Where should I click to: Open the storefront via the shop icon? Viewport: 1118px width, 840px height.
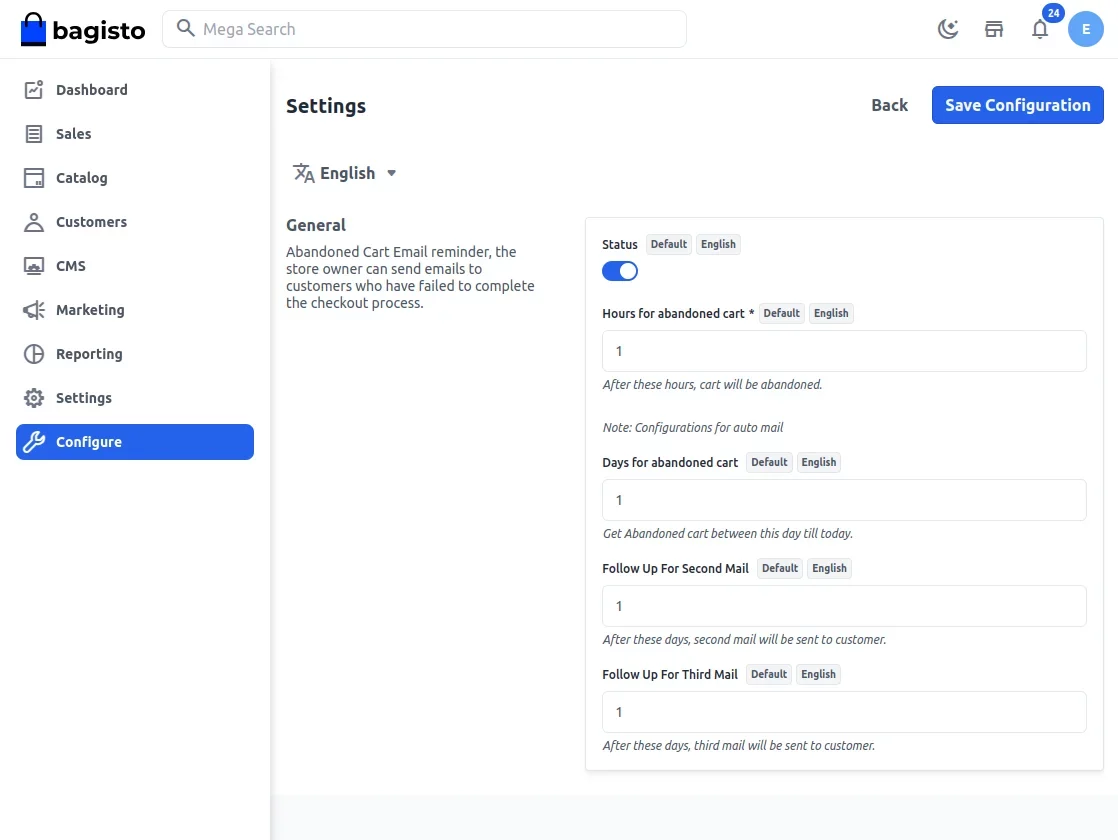pyautogui.click(x=994, y=29)
